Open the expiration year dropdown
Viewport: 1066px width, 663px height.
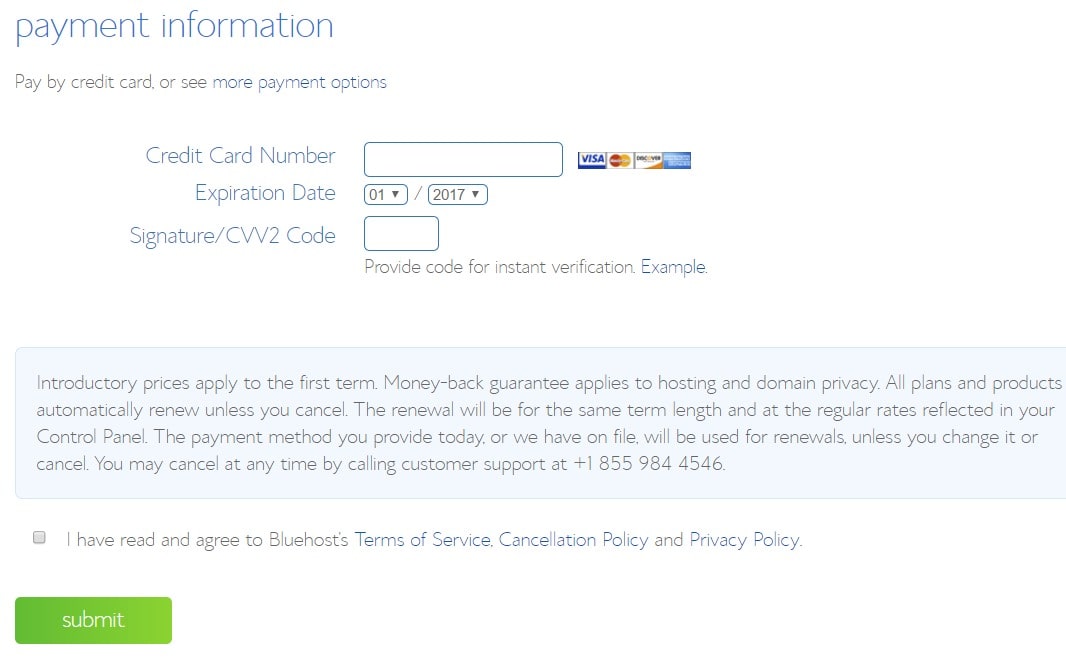point(457,195)
